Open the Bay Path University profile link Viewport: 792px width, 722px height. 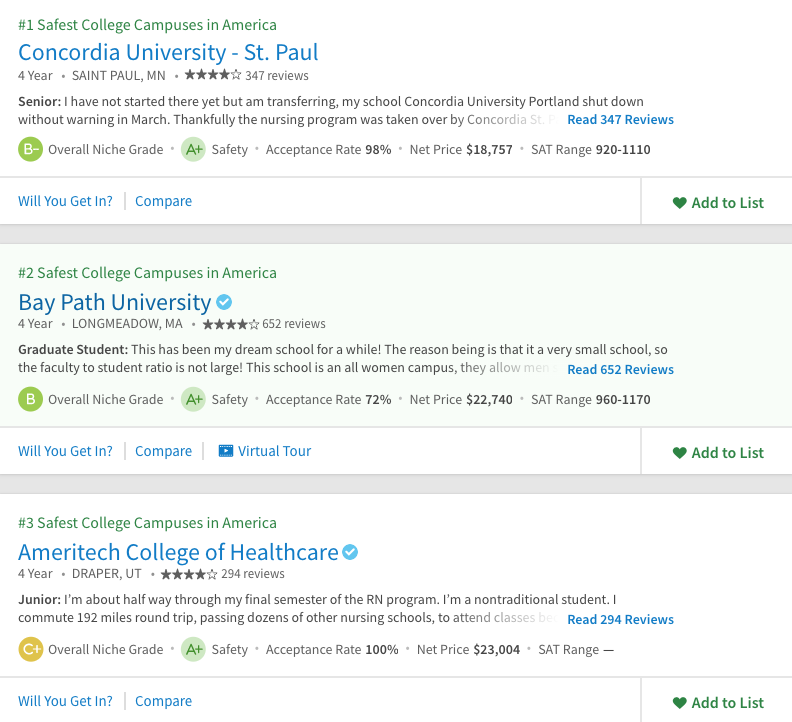[114, 302]
